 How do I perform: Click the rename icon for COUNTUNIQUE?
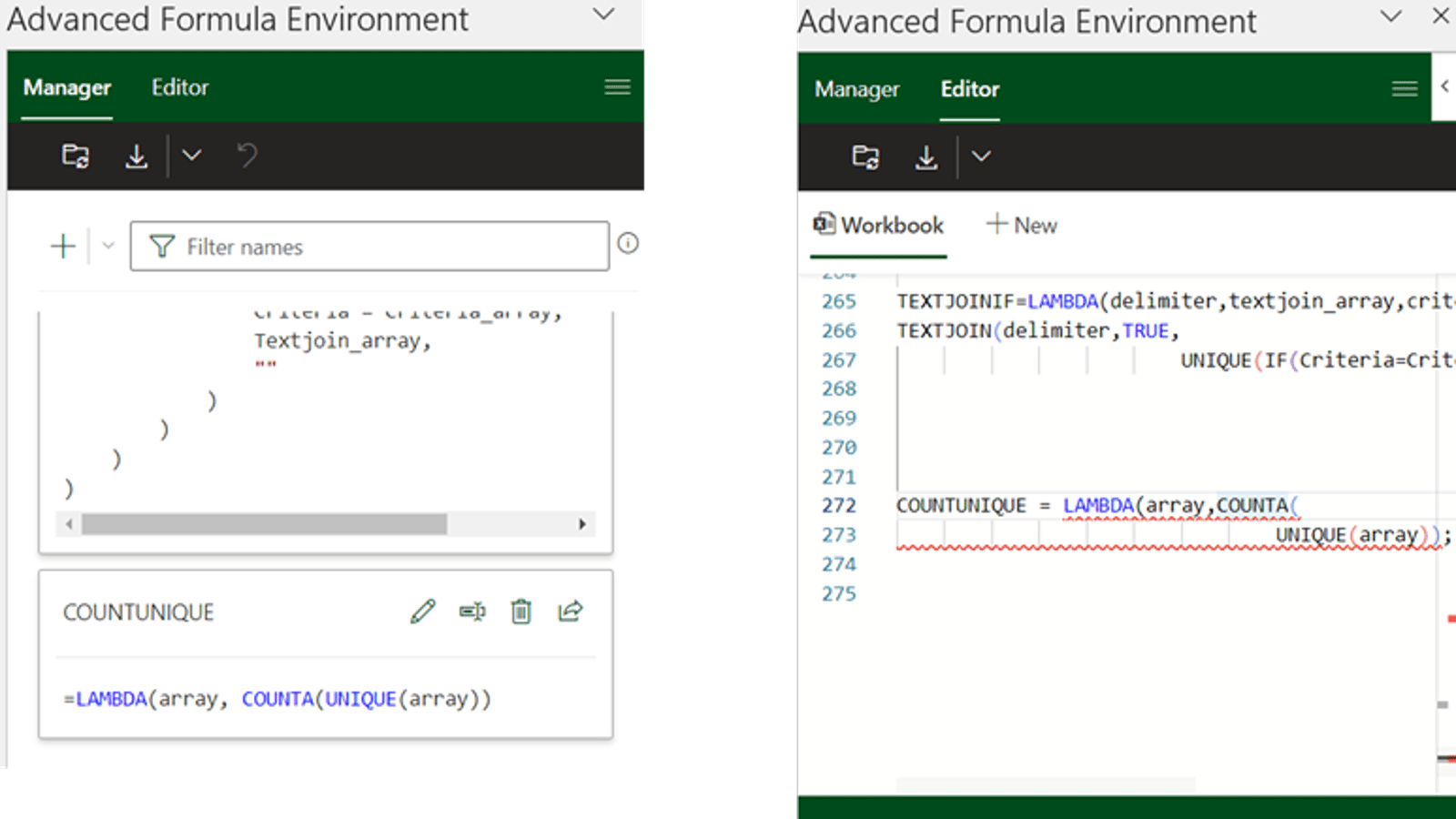[472, 611]
